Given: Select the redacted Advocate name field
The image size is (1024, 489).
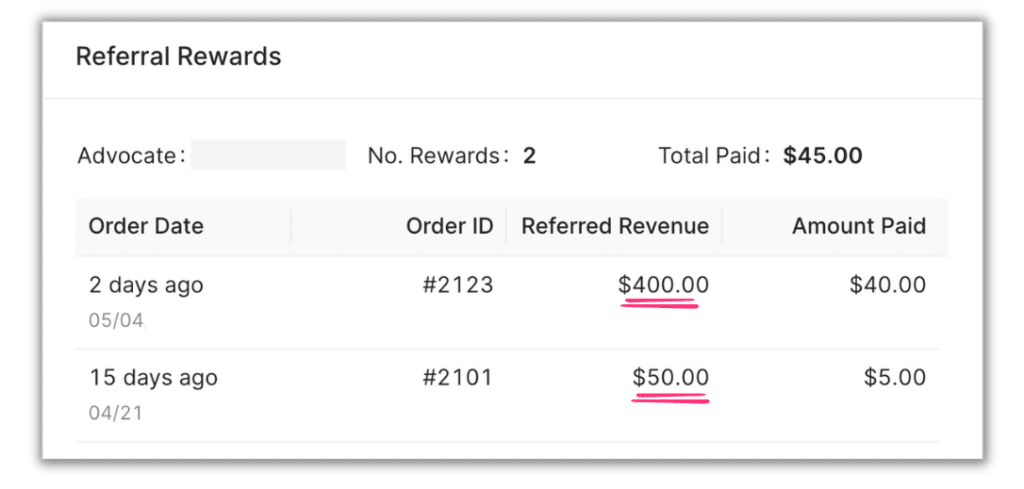Looking at the screenshot, I should click(x=268, y=155).
